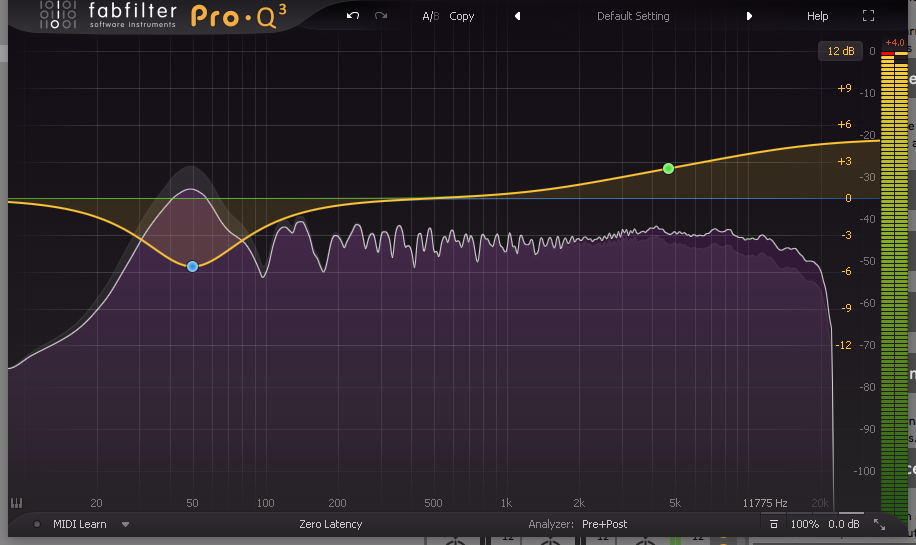Click the yellow EQ curve near 1k

pos(506,194)
